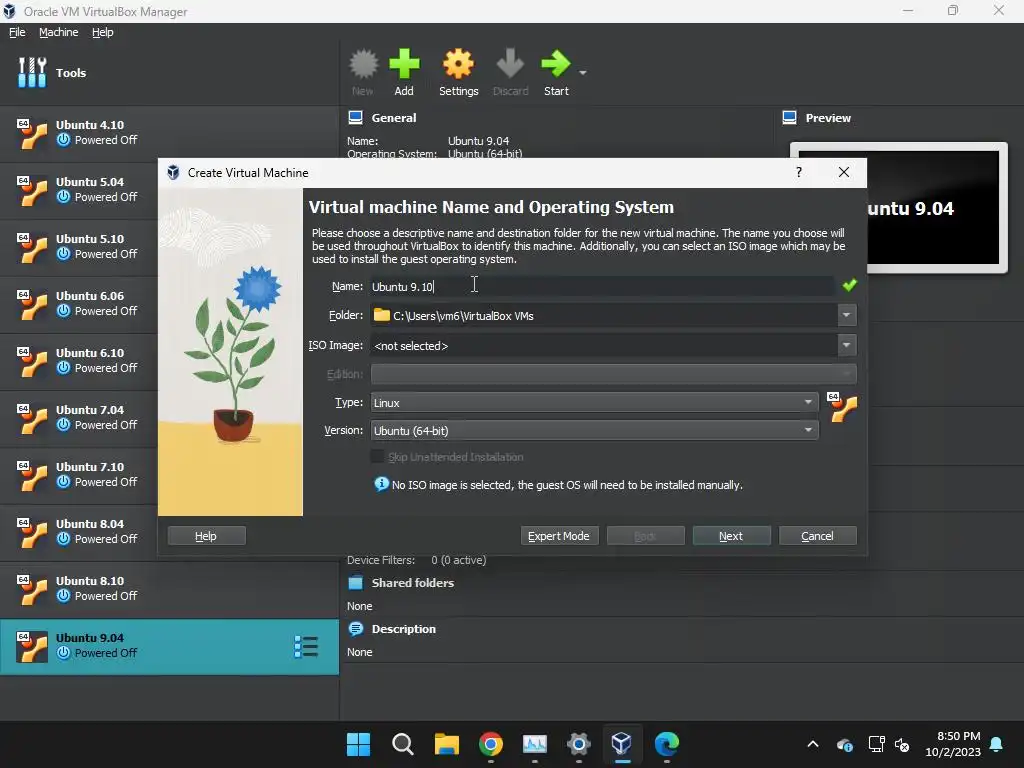Open File Explorer from taskbar
Screen dimensions: 1024x768
(x=447, y=744)
